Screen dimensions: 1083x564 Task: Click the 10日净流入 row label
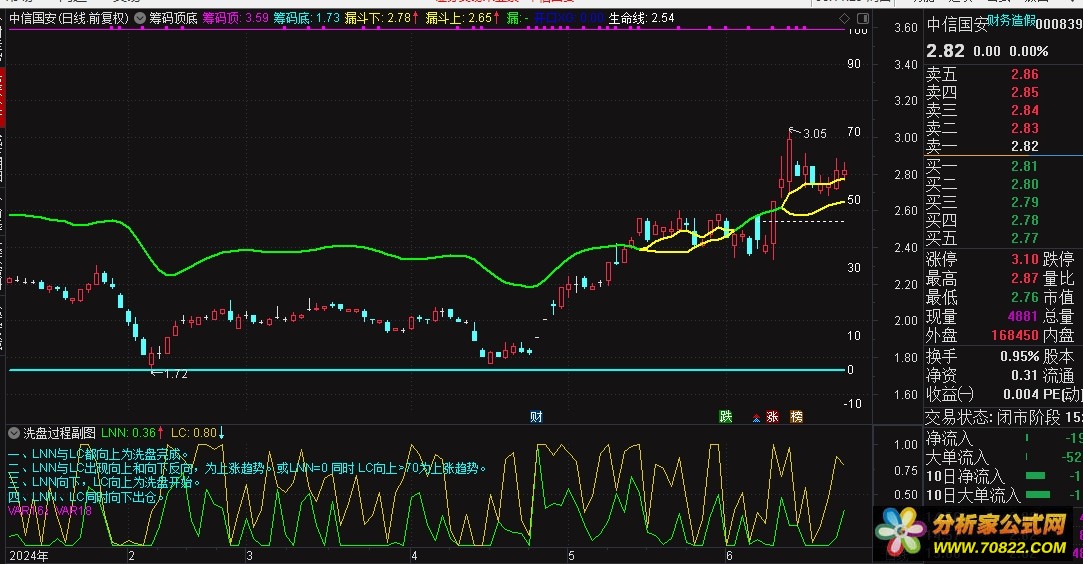pos(965,476)
